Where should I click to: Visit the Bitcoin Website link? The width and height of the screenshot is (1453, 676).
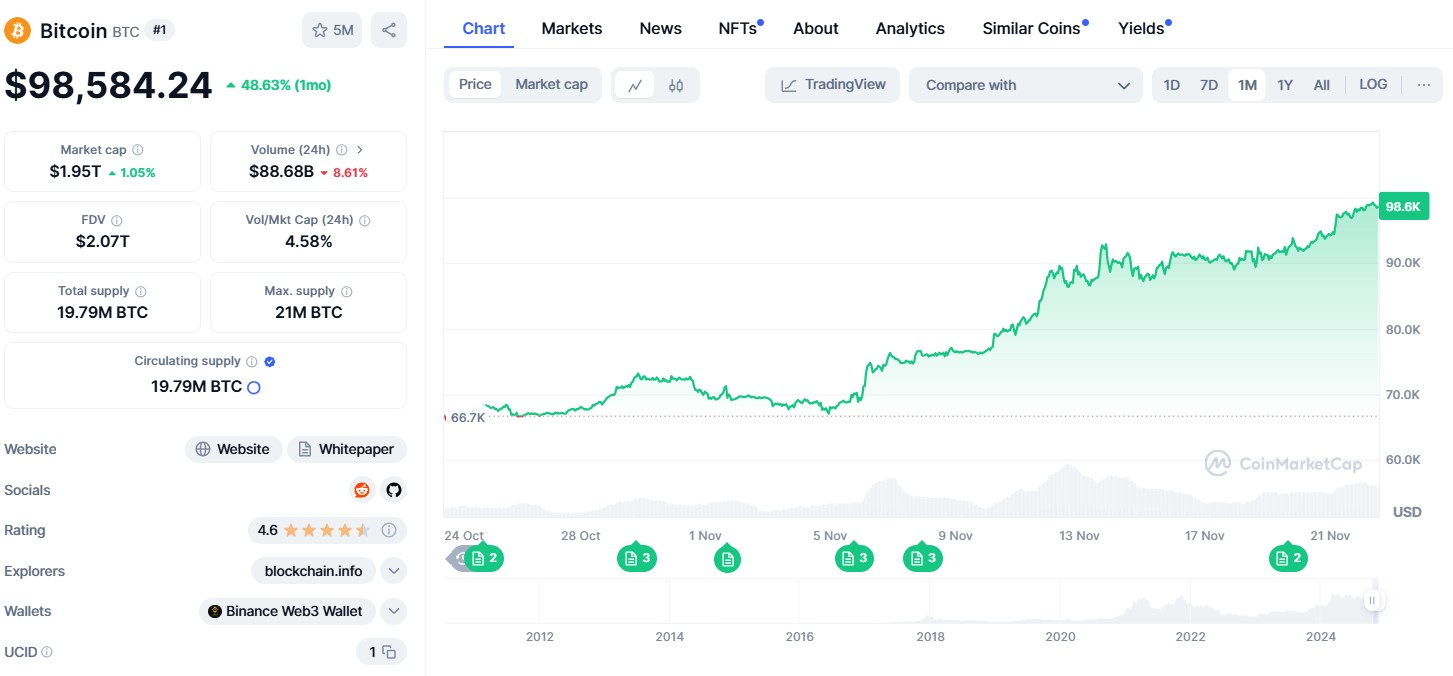point(234,449)
